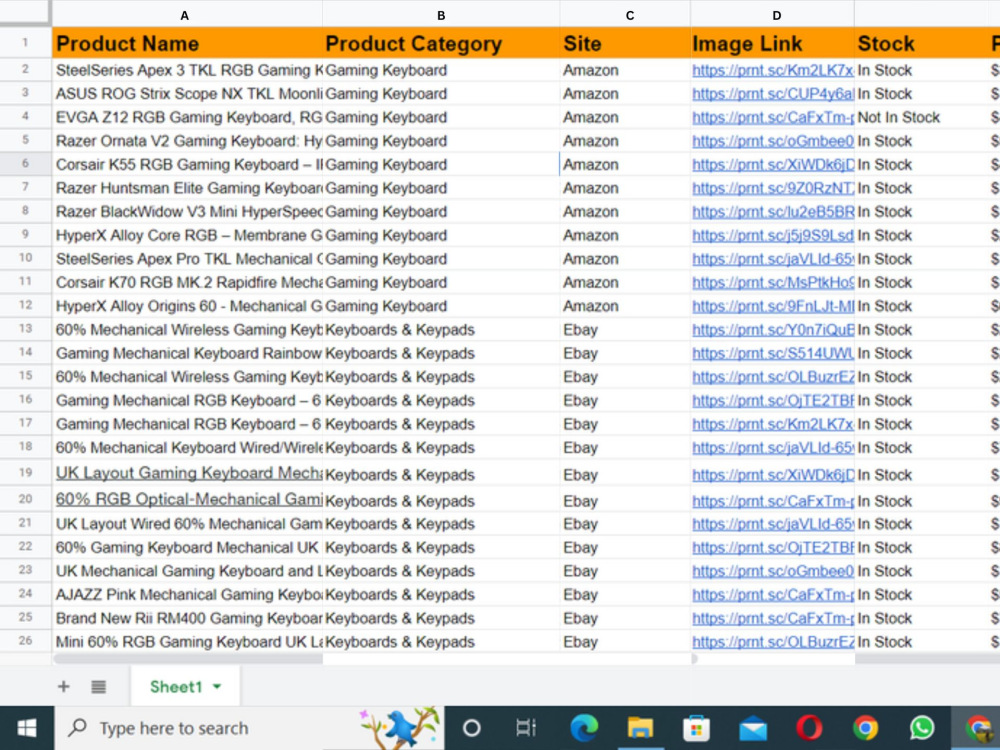Launch Opera browser from taskbar
The image size is (1000, 750).
[809, 728]
